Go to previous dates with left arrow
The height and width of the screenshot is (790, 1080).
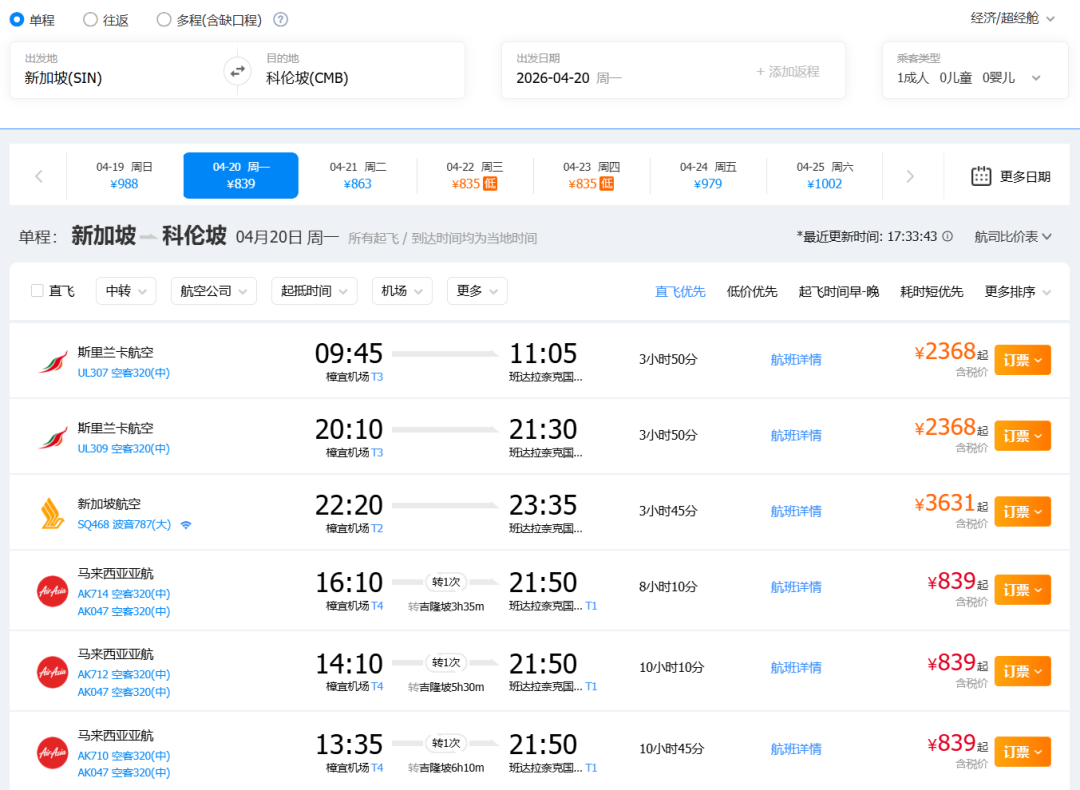39,176
